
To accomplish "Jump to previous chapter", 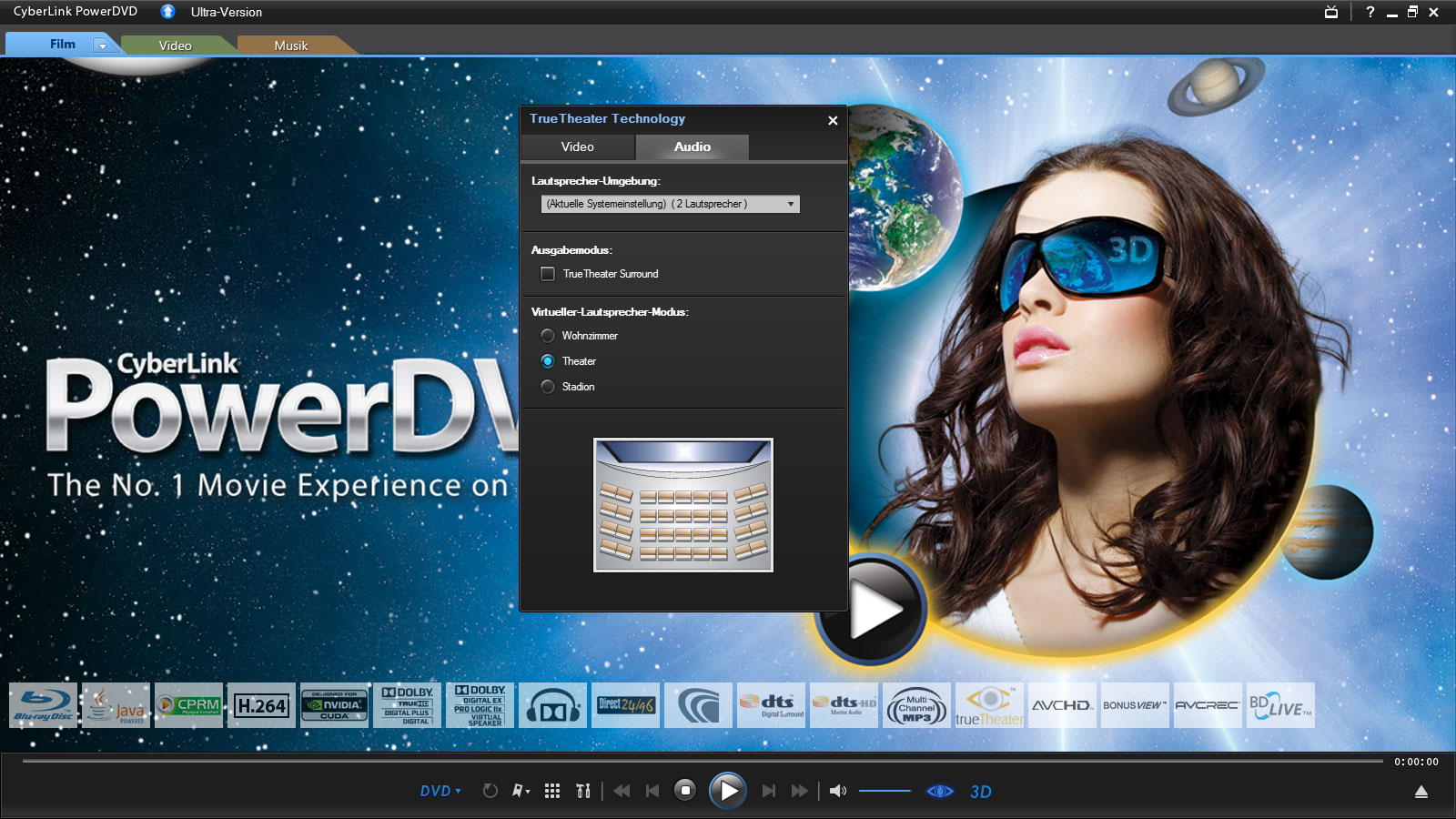I will click(x=652, y=791).
